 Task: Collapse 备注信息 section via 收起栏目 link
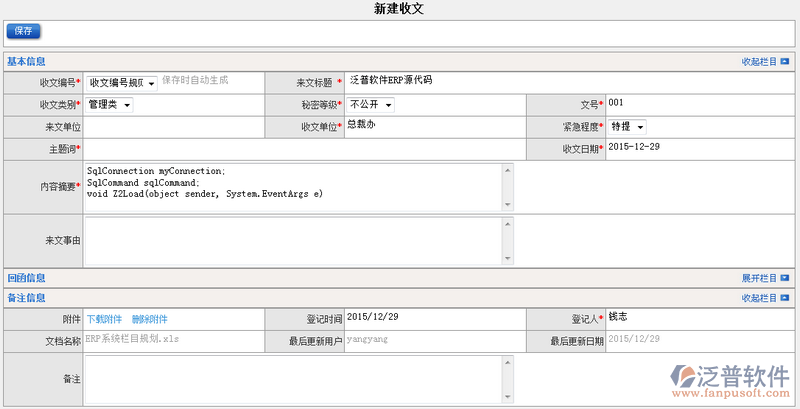[x=759, y=298]
